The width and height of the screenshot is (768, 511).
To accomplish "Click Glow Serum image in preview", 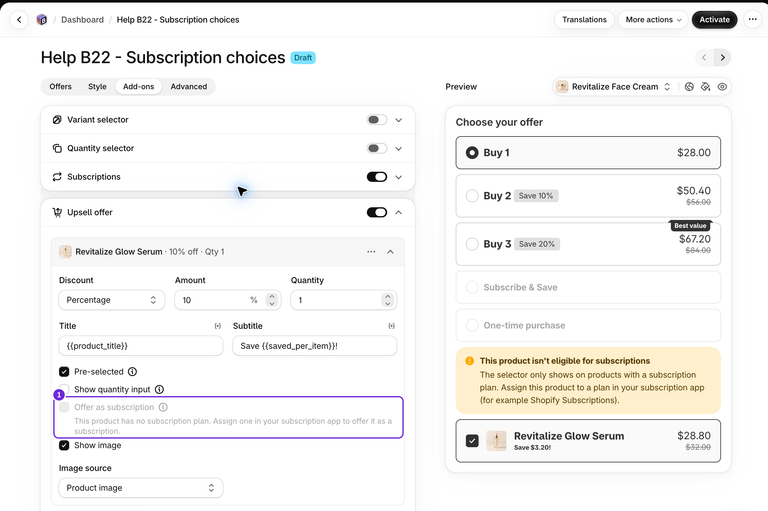I will click(x=496, y=440).
